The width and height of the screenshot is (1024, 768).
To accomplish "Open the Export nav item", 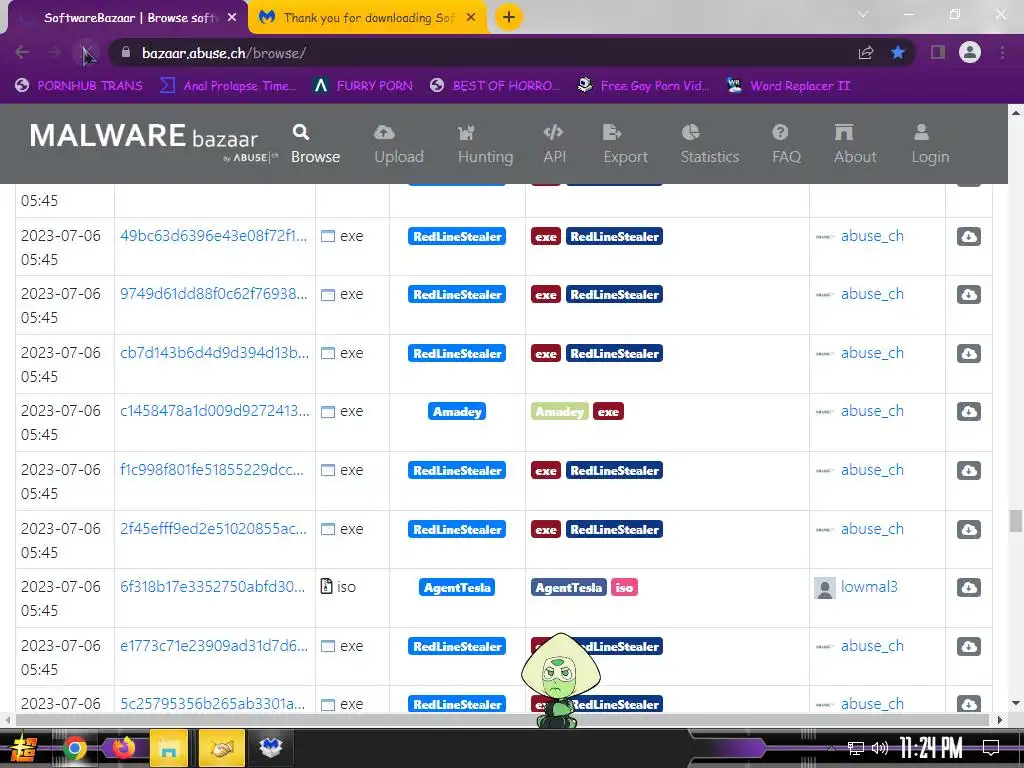I will click(x=625, y=144).
